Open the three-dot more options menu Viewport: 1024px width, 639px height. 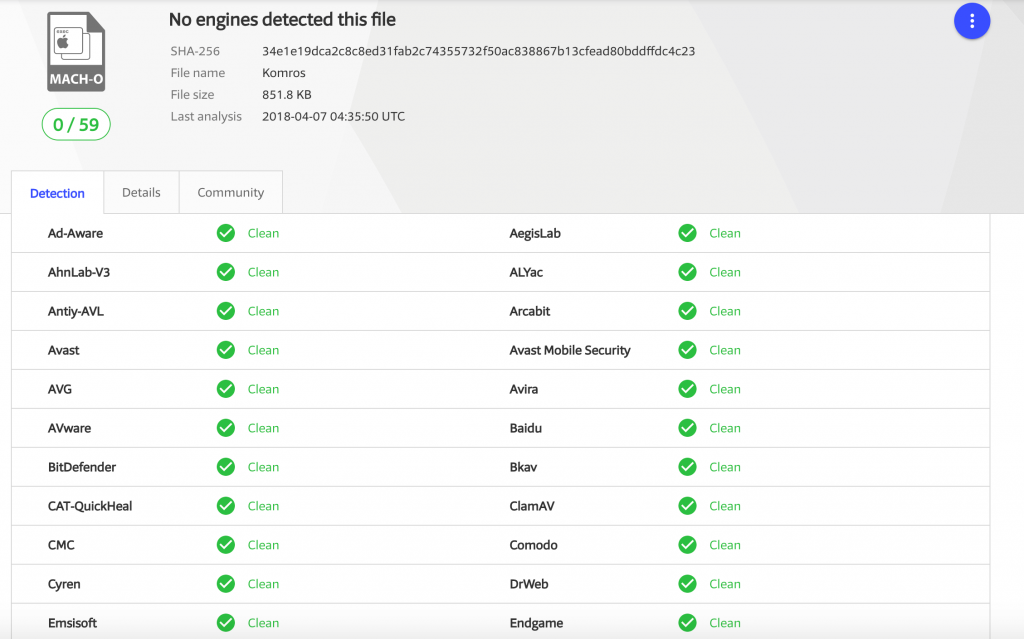[x=972, y=21]
